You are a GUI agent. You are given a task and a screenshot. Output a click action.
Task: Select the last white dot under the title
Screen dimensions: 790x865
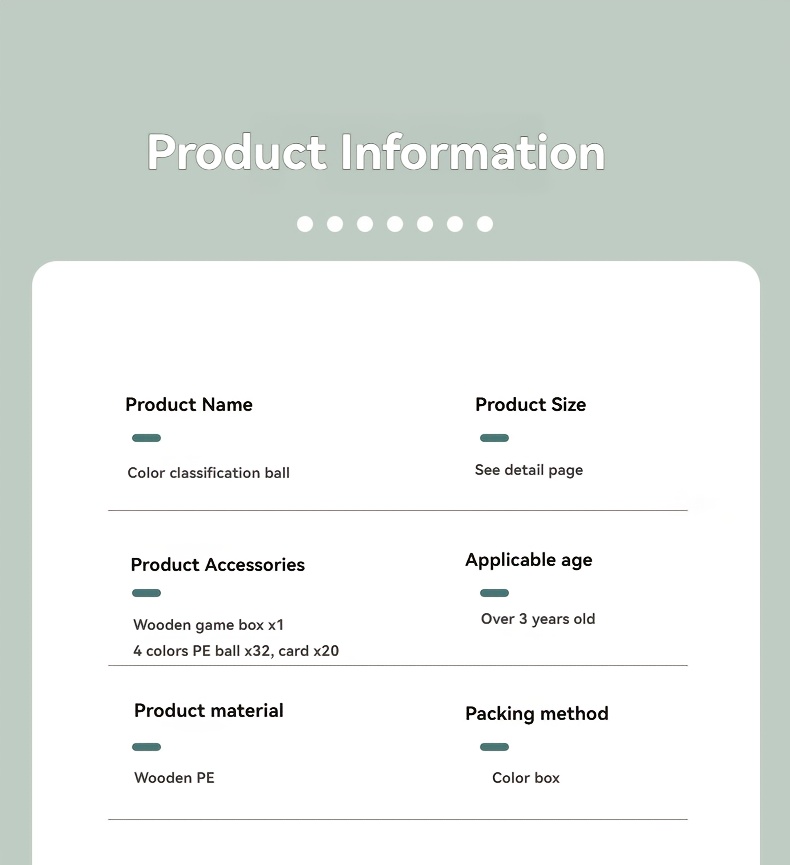[485, 224]
